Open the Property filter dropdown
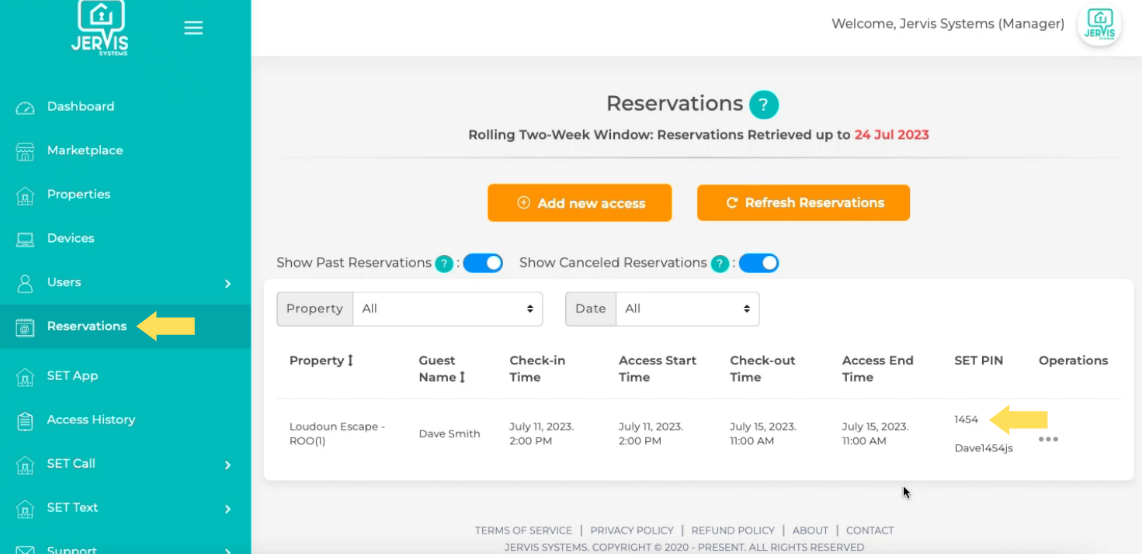Image resolution: width=1142 pixels, height=554 pixels. pos(448,309)
